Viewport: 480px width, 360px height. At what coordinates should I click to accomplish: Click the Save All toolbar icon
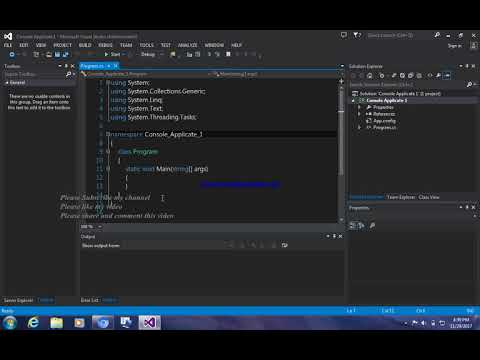tap(66, 54)
